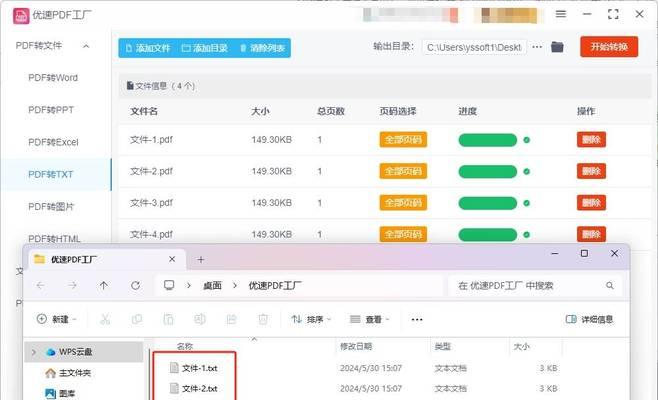Image resolution: width=658 pixels, height=400 pixels.
Task: Click the progress bar of 文件-2.pdf
Action: tap(488, 171)
